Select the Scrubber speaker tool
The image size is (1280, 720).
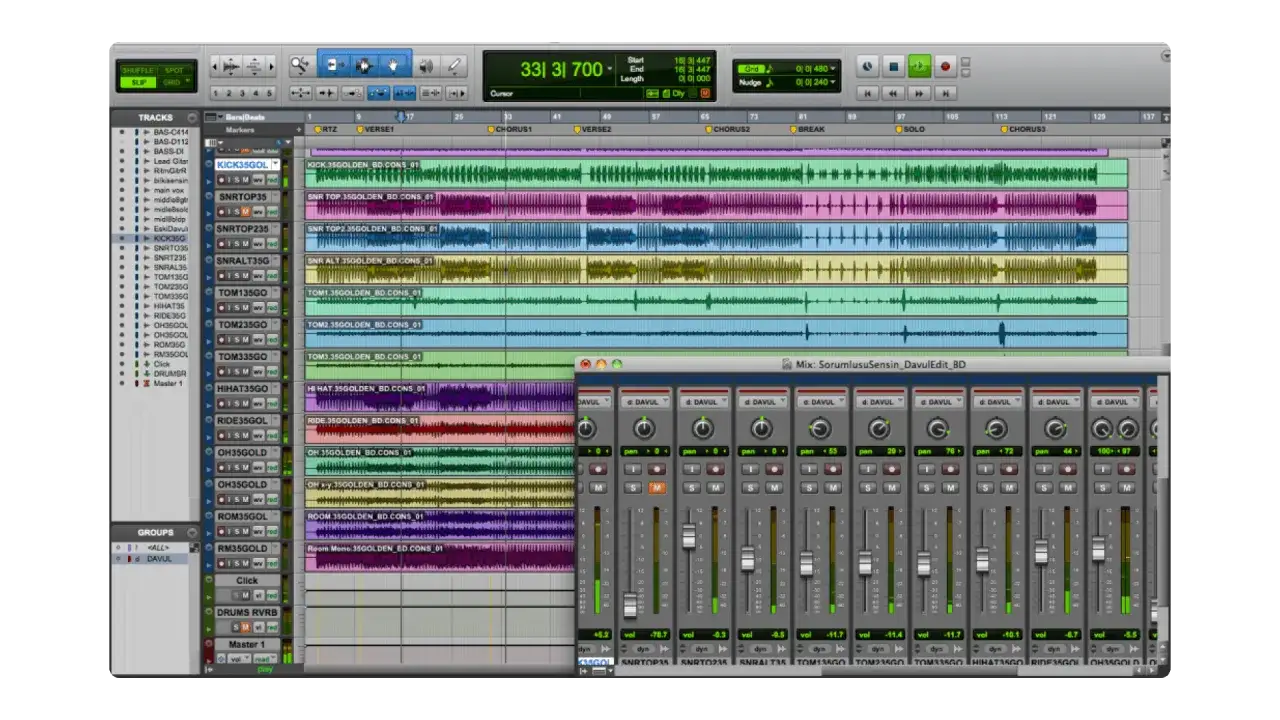click(x=427, y=66)
